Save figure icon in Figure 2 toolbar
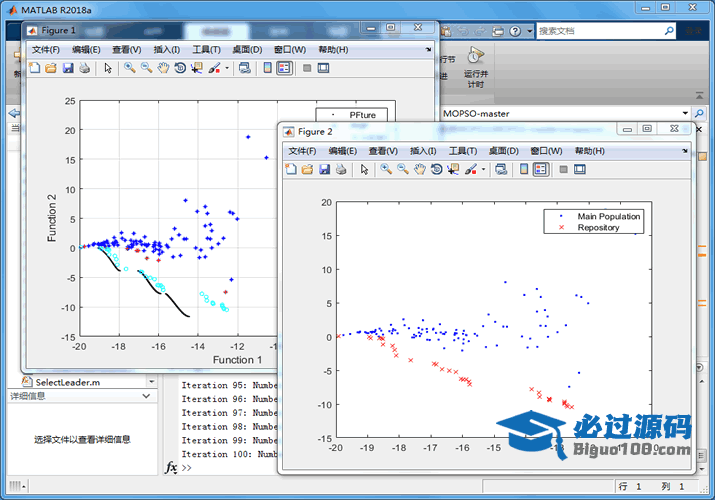Screen dimensions: 715x500 [x=324, y=170]
